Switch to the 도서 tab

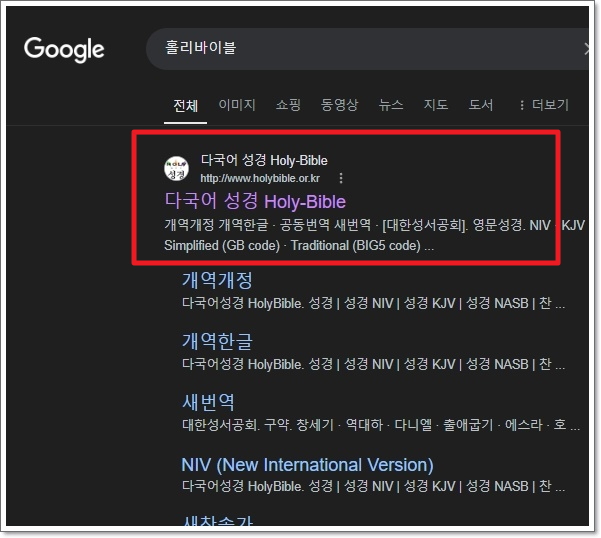(481, 105)
